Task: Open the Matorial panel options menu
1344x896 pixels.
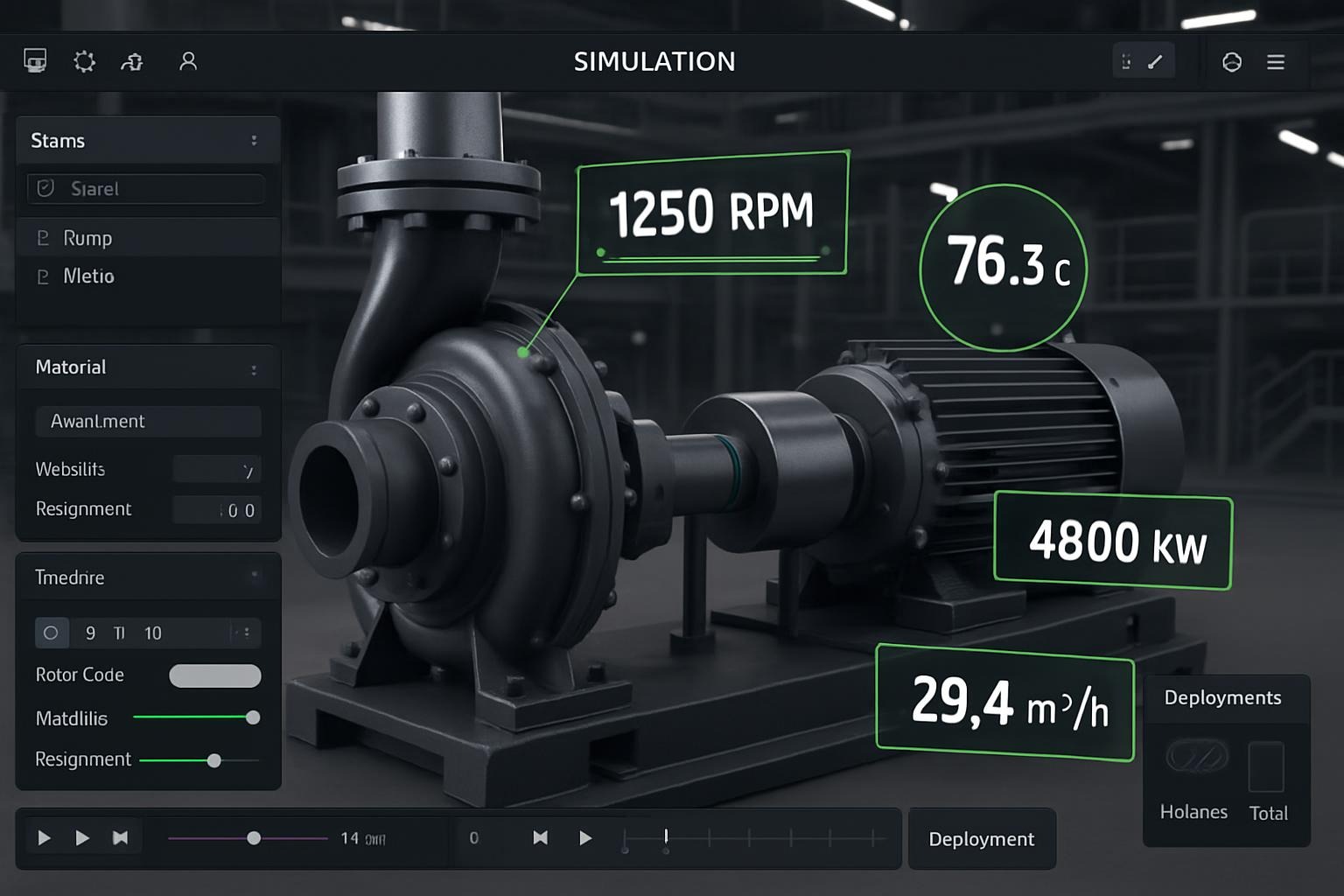Action: coord(254,370)
